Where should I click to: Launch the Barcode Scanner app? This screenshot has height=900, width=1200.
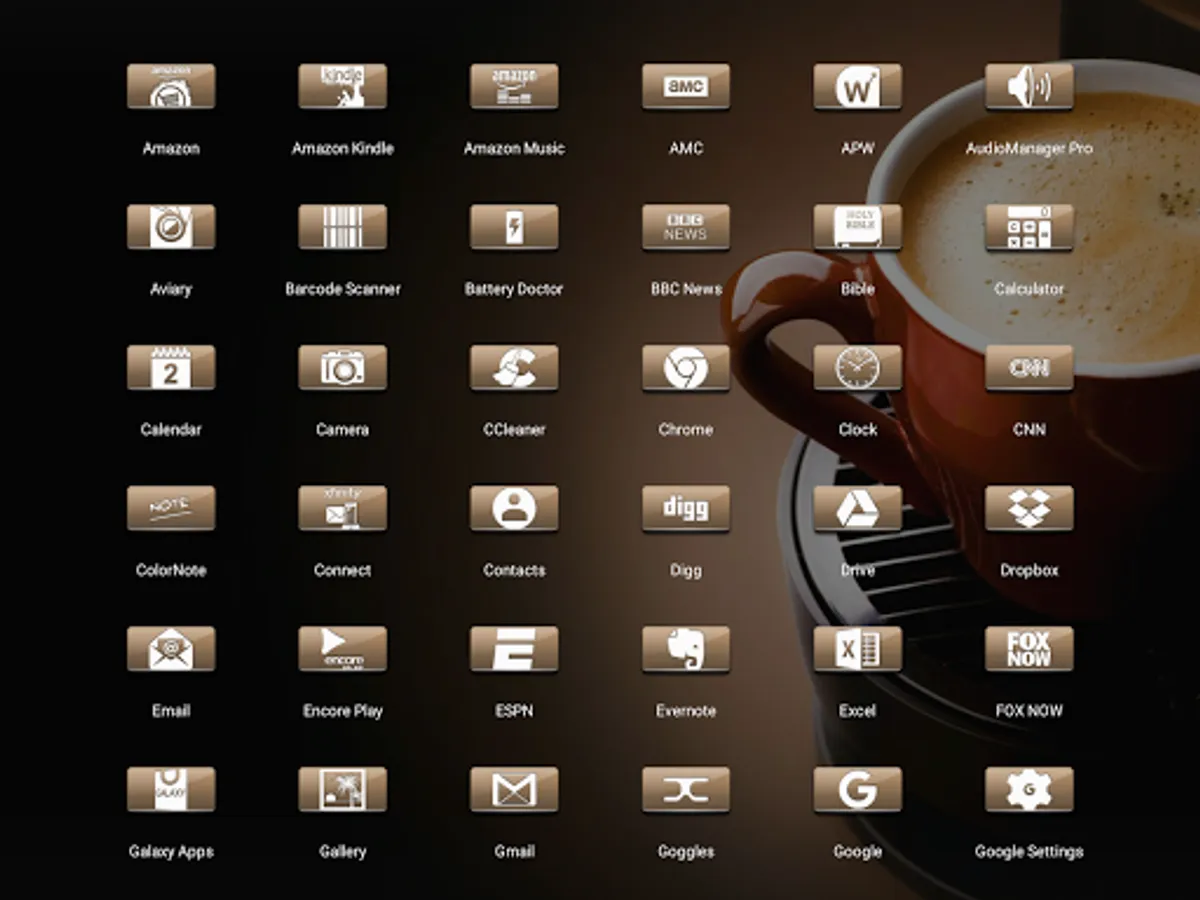tap(342, 228)
